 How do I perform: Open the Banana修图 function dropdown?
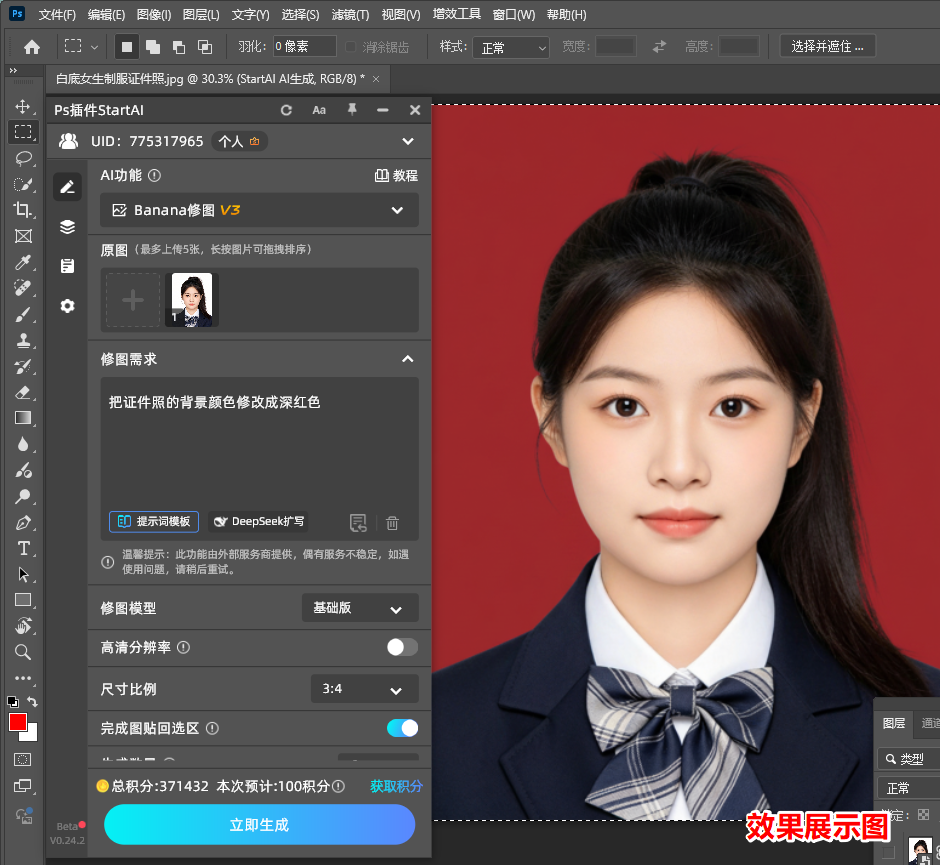pos(259,210)
